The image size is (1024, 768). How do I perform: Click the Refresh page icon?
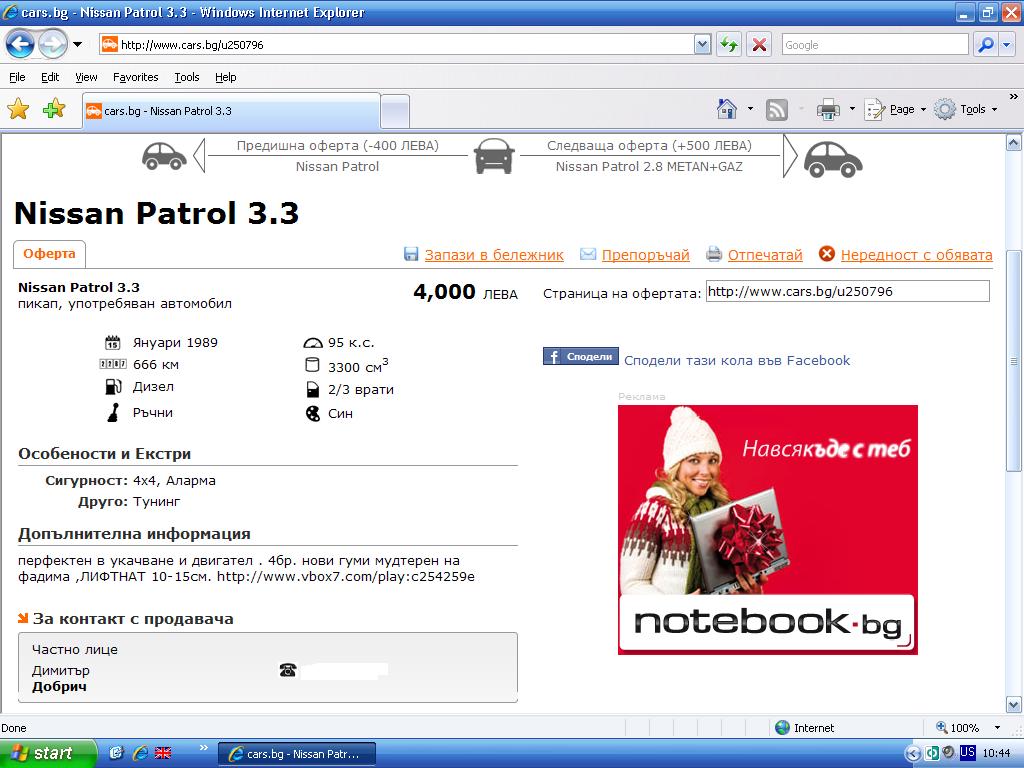click(729, 44)
